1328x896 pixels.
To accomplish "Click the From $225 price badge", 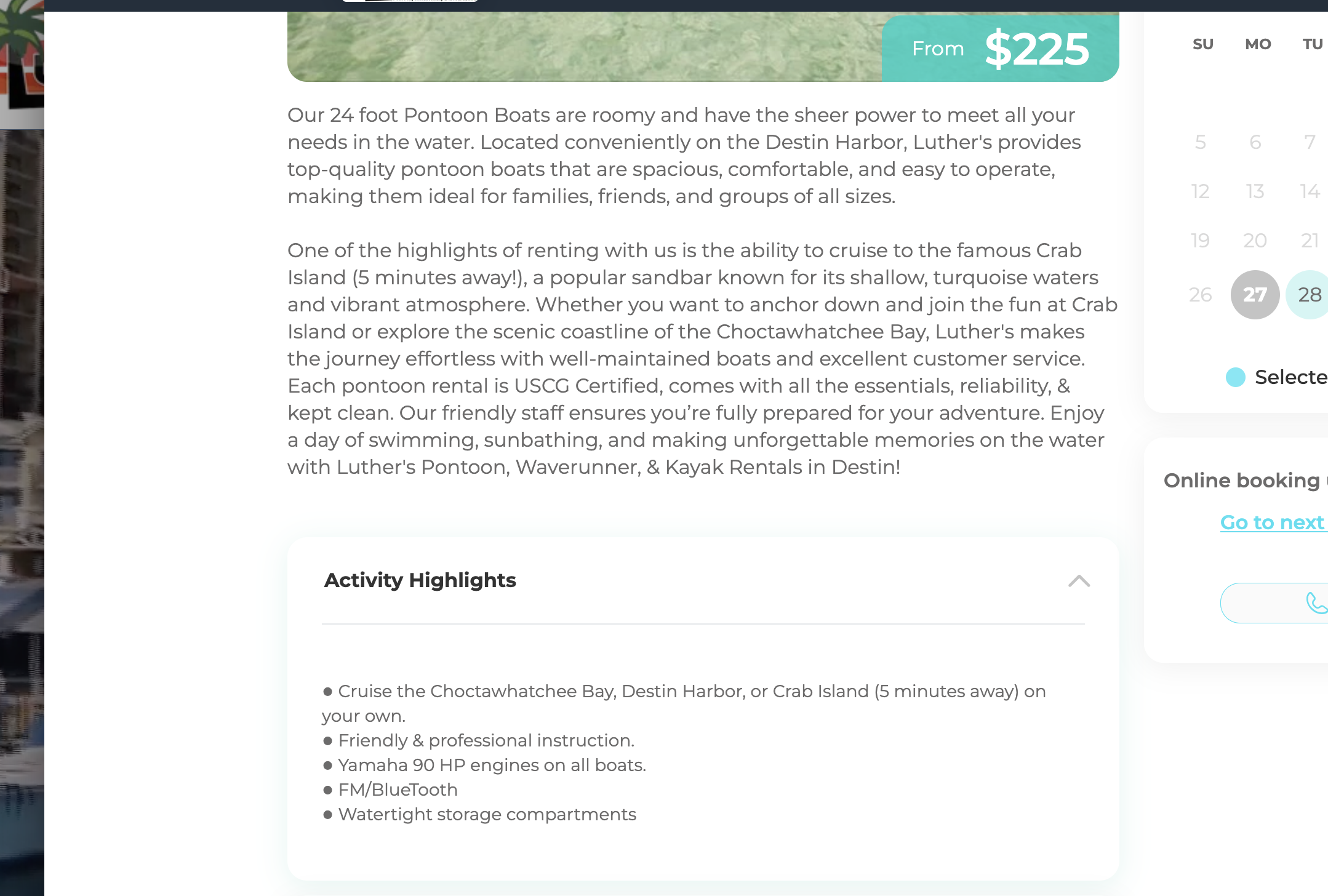I will tap(1000, 49).
